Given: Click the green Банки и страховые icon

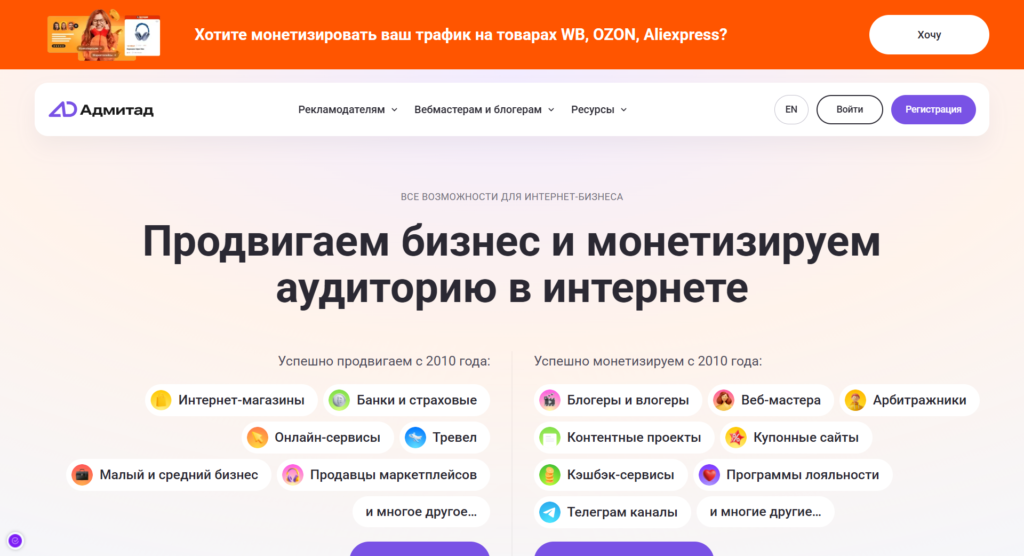Looking at the screenshot, I should point(339,400).
